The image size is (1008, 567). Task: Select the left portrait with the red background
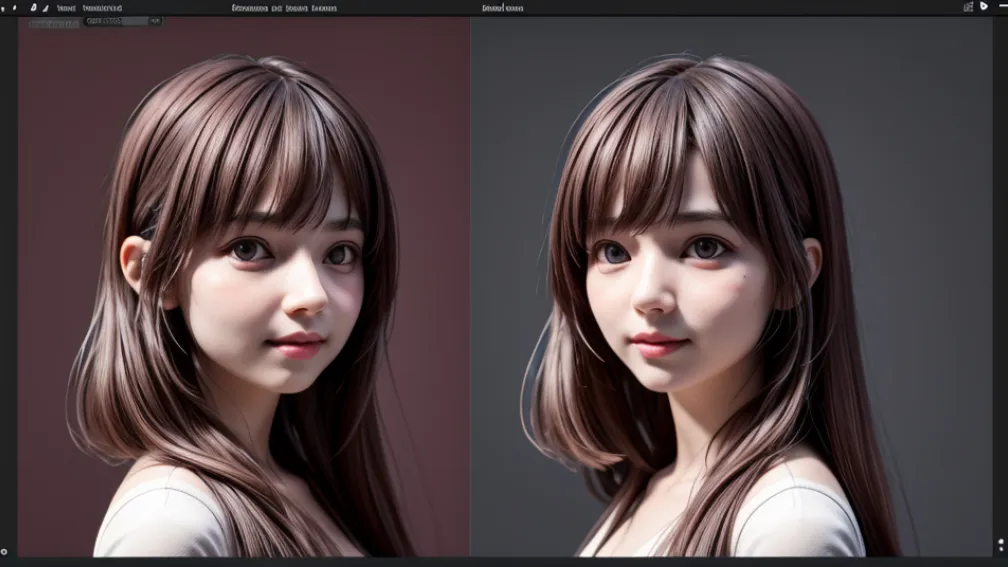click(243, 300)
